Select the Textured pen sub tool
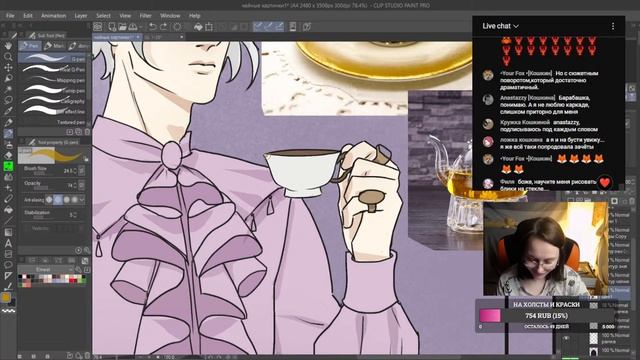This screenshot has width=640, height=360. click(53, 122)
